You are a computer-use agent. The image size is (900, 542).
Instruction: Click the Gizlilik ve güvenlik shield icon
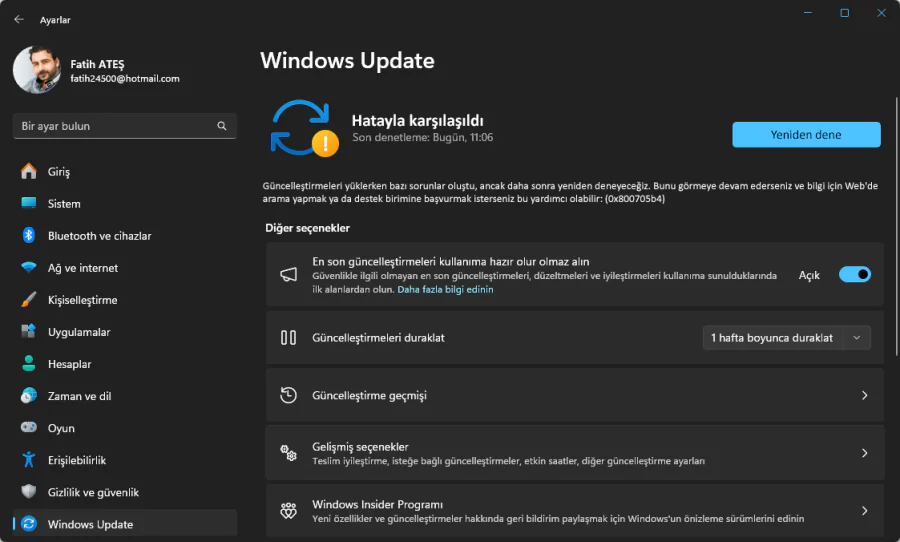click(29, 491)
